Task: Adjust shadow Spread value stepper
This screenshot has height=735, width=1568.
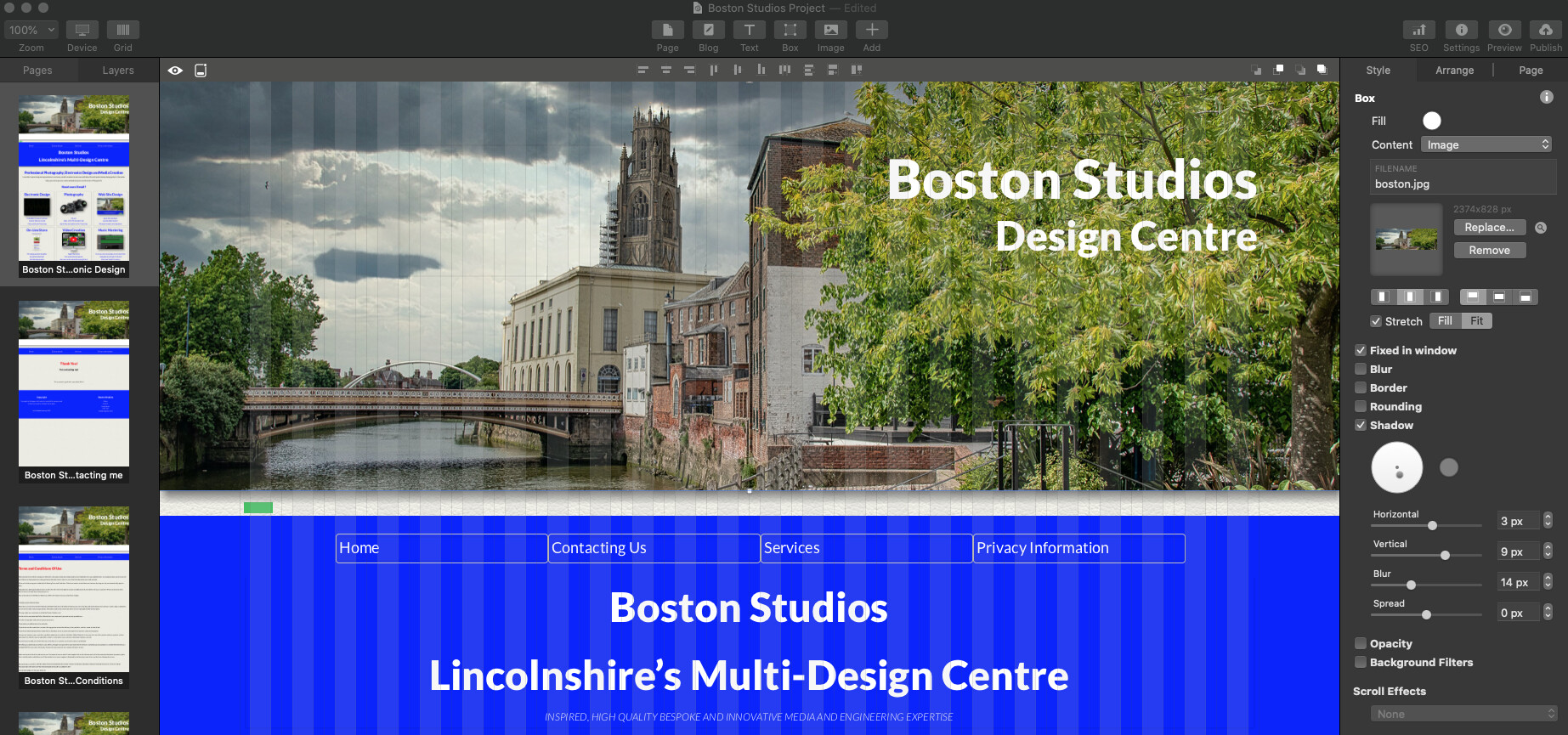Action: (1548, 613)
